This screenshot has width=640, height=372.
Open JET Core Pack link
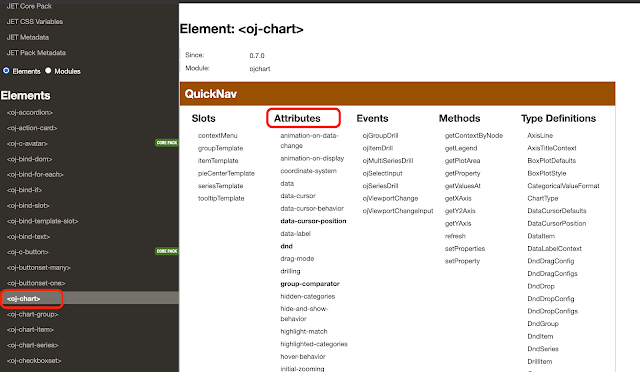point(29,6)
